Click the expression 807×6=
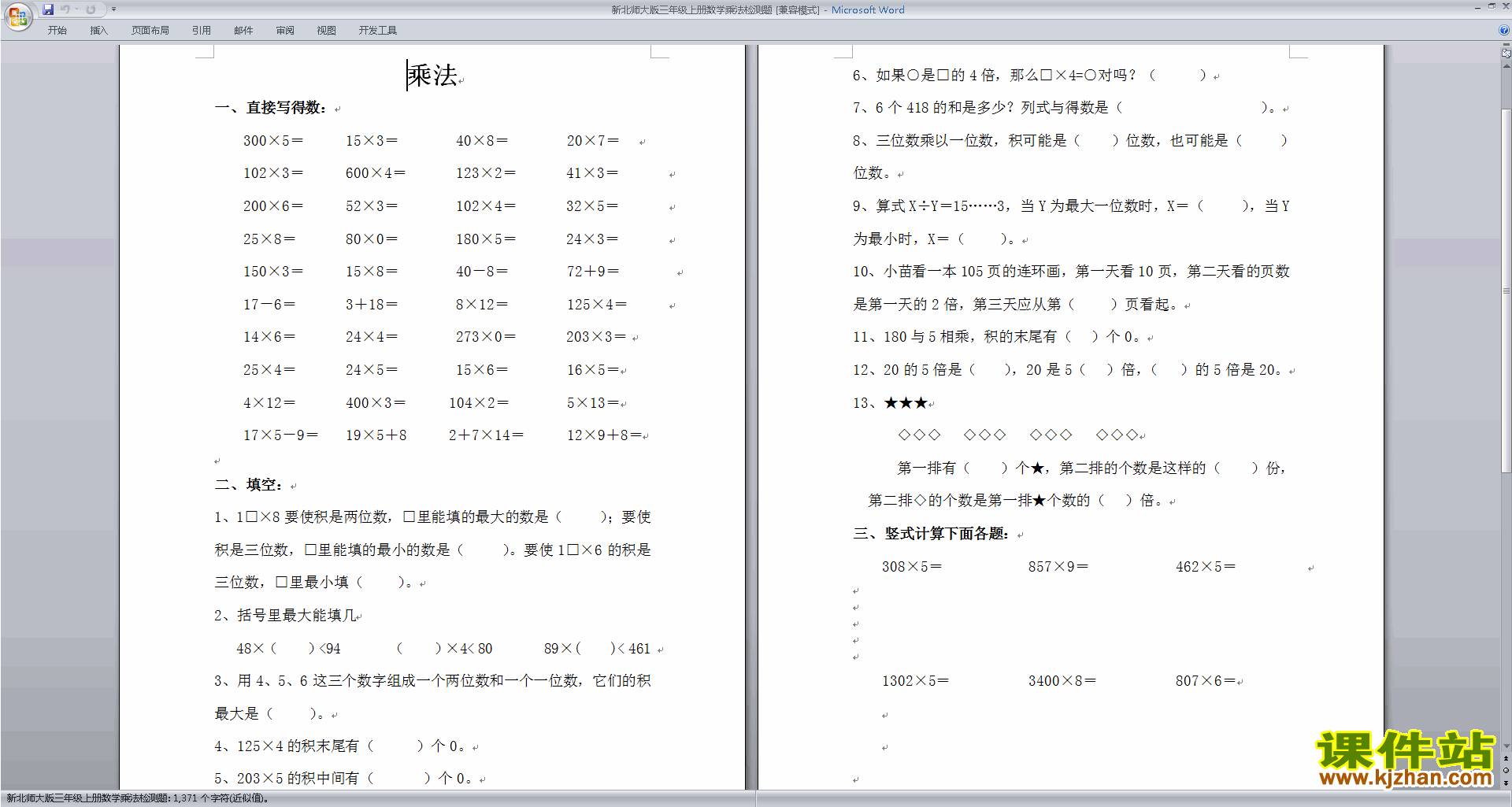1512x807 pixels. (1206, 681)
